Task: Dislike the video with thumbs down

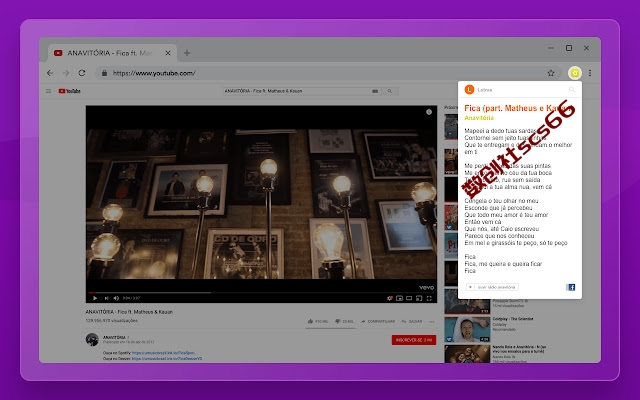Action: pyautogui.click(x=344, y=322)
